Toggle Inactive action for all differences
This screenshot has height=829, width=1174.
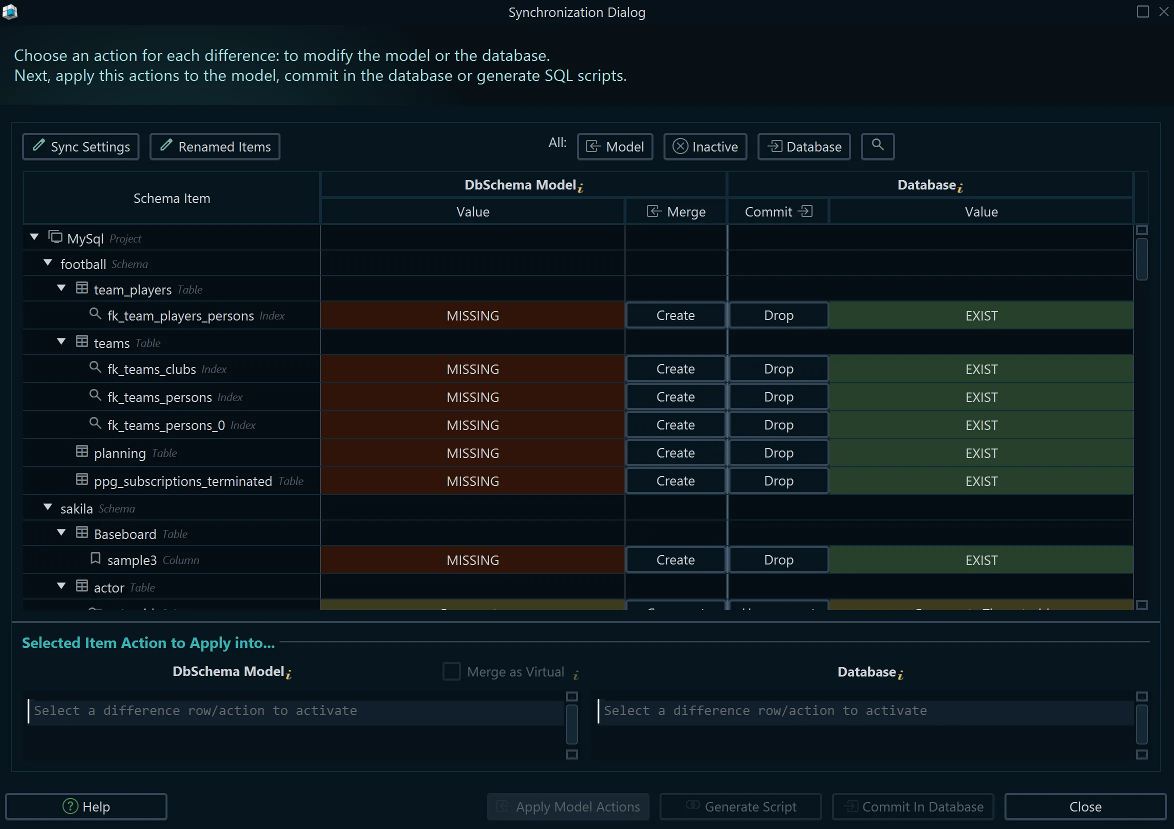coord(704,146)
